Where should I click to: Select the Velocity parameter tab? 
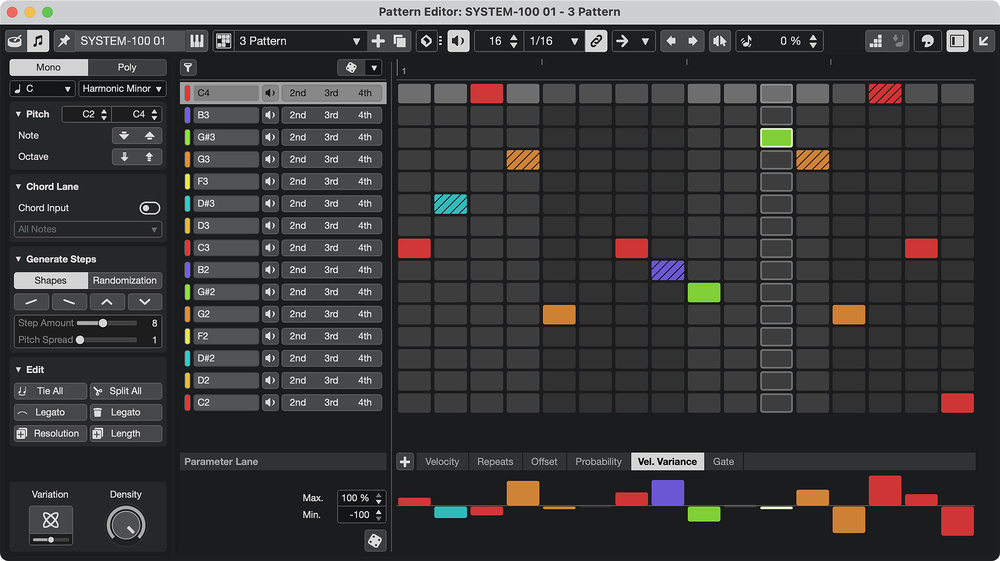coord(442,462)
